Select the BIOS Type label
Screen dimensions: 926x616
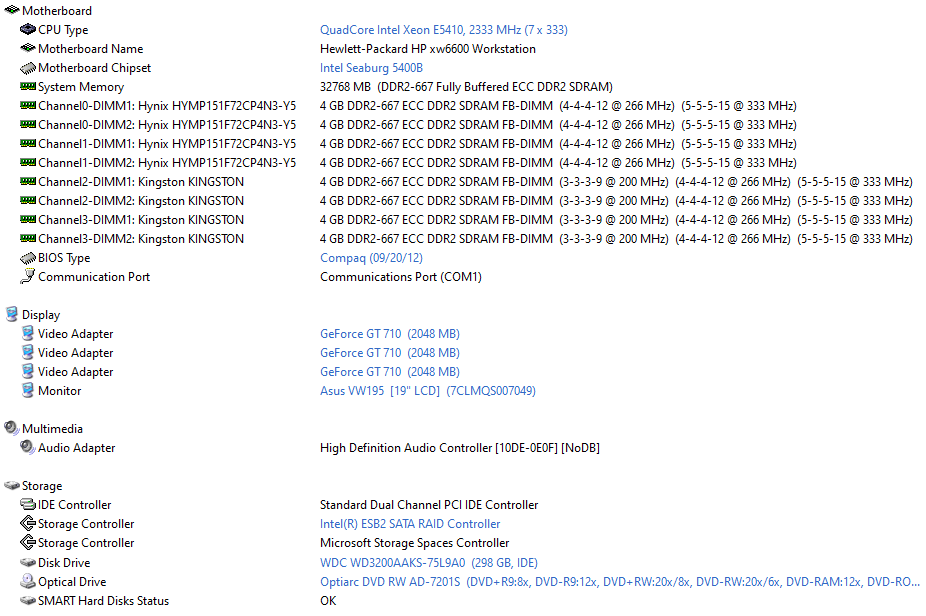click(64, 258)
